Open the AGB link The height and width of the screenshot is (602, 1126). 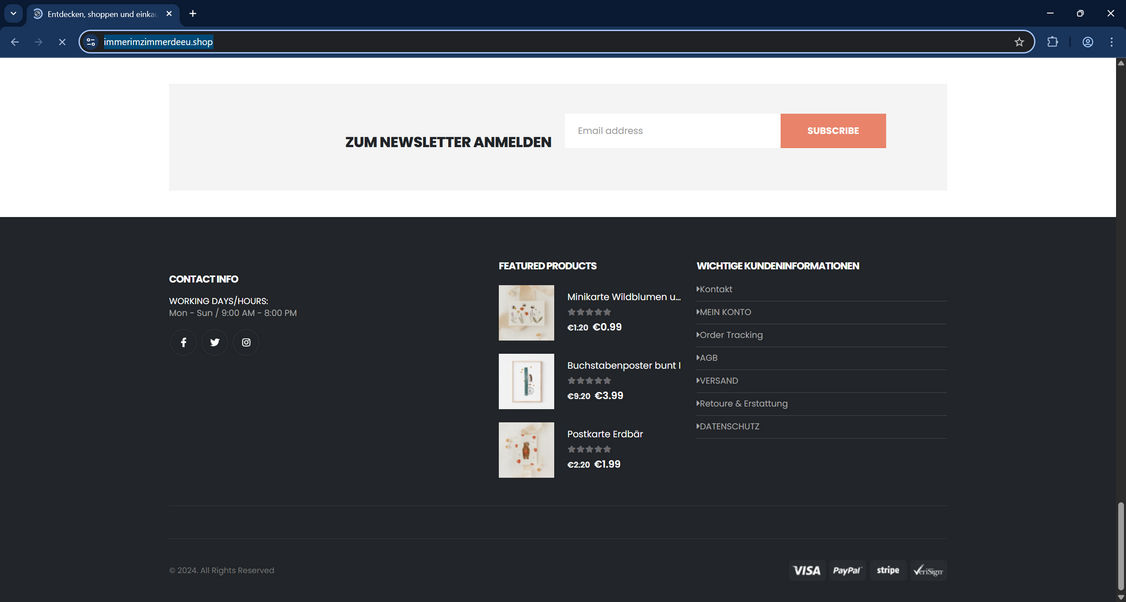pos(708,358)
